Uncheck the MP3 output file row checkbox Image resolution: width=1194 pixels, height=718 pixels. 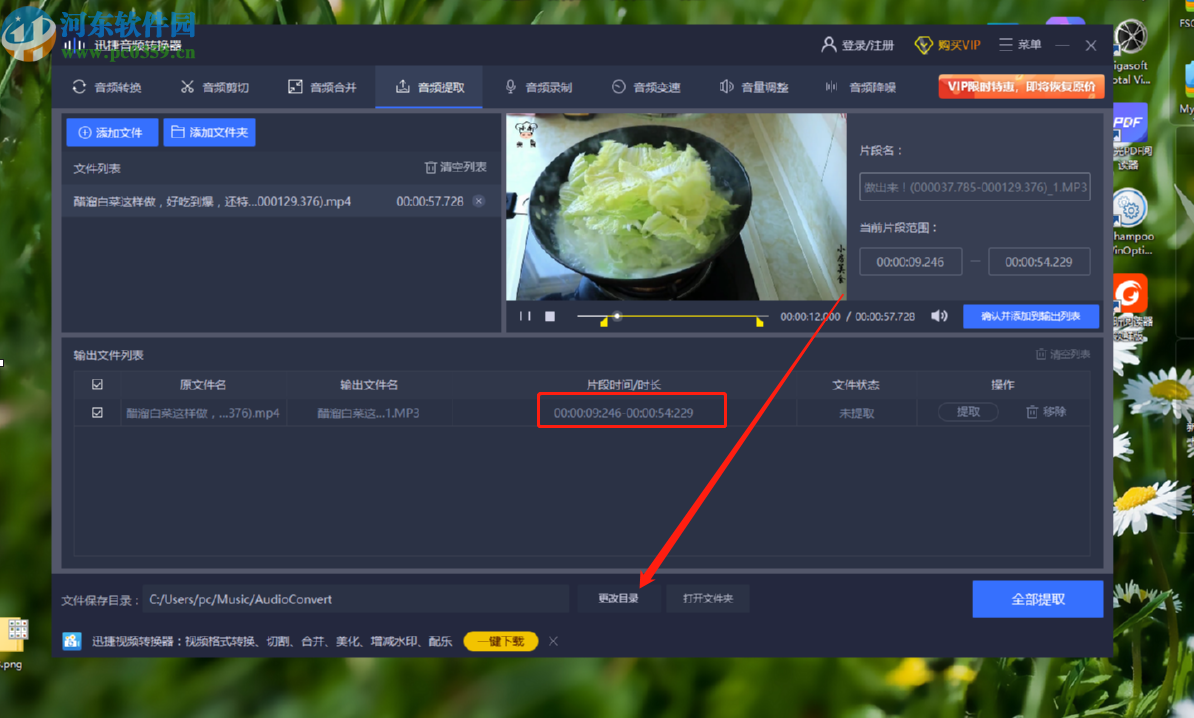point(96,410)
